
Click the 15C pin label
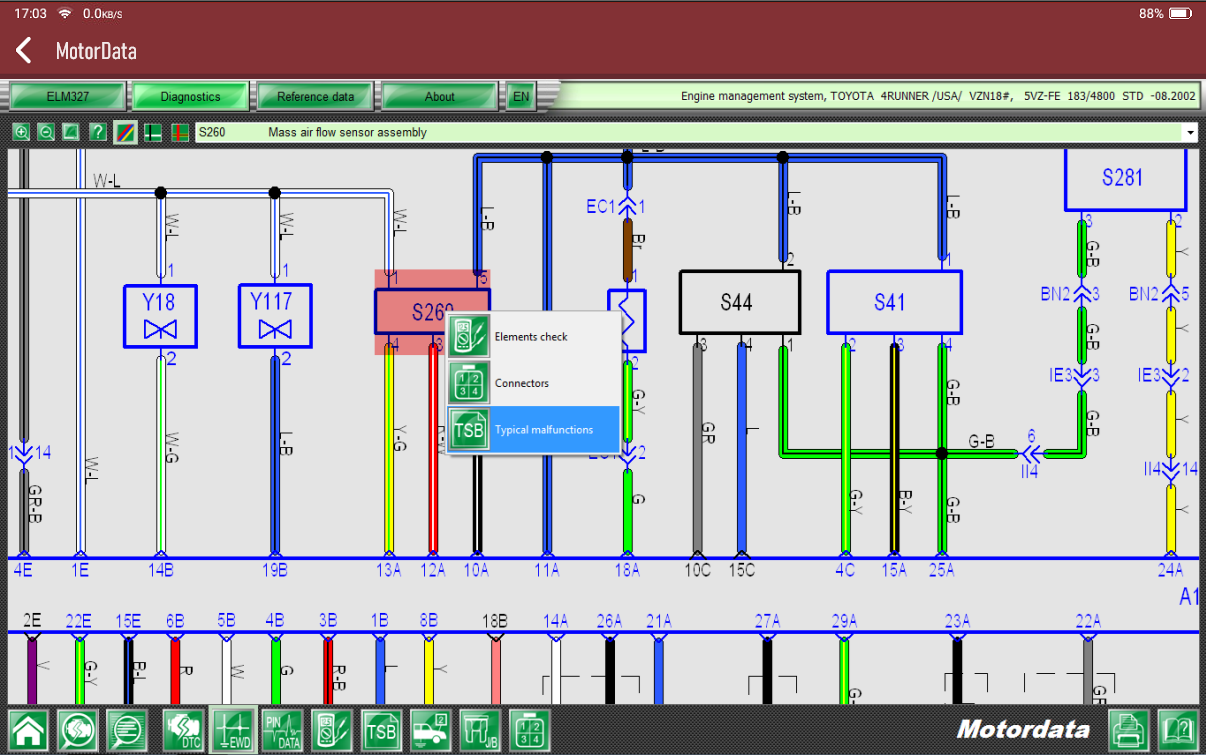pyautogui.click(x=741, y=570)
